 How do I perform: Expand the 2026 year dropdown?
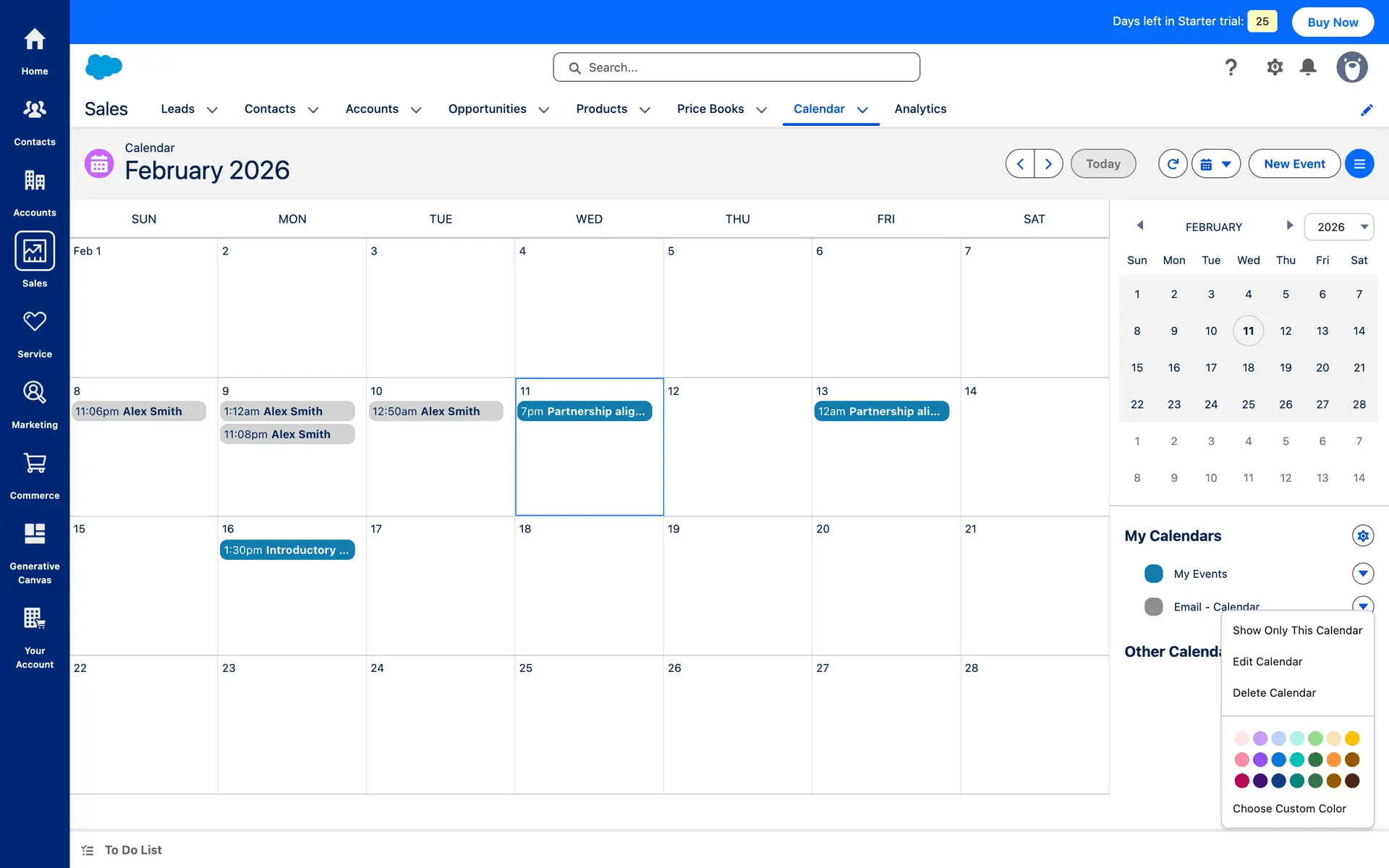1338,227
